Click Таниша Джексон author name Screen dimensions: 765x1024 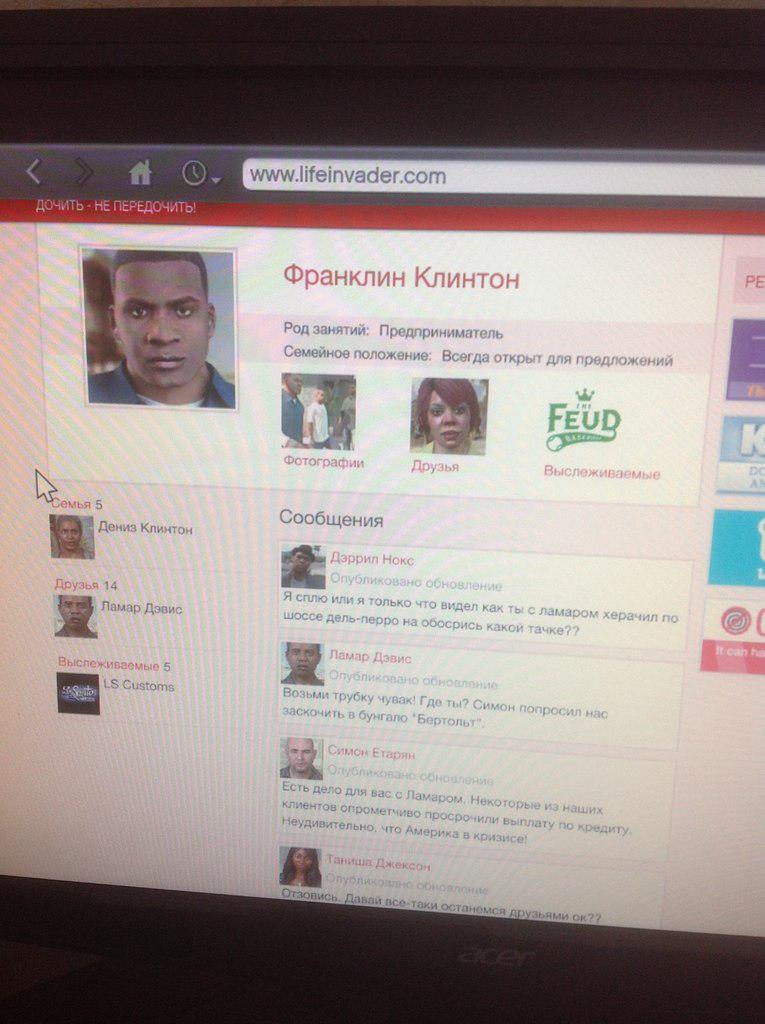click(378, 864)
